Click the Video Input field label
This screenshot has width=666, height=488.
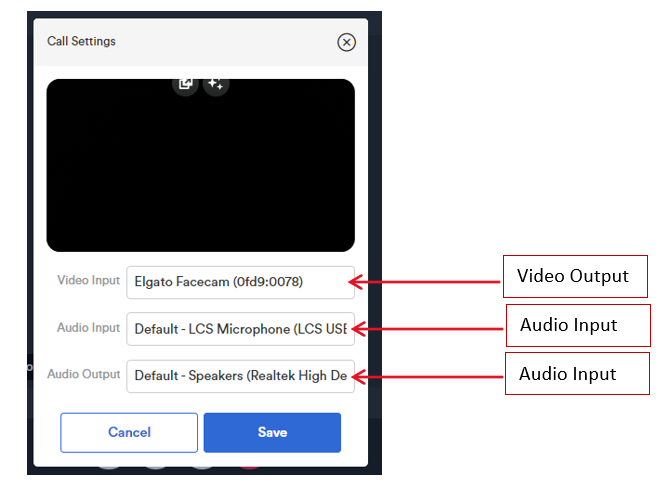coord(89,280)
